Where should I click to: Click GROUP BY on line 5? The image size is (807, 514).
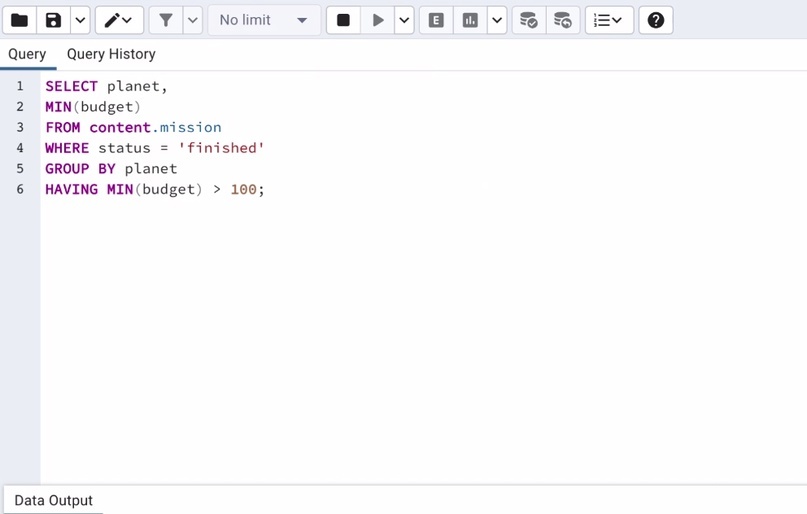point(80,169)
